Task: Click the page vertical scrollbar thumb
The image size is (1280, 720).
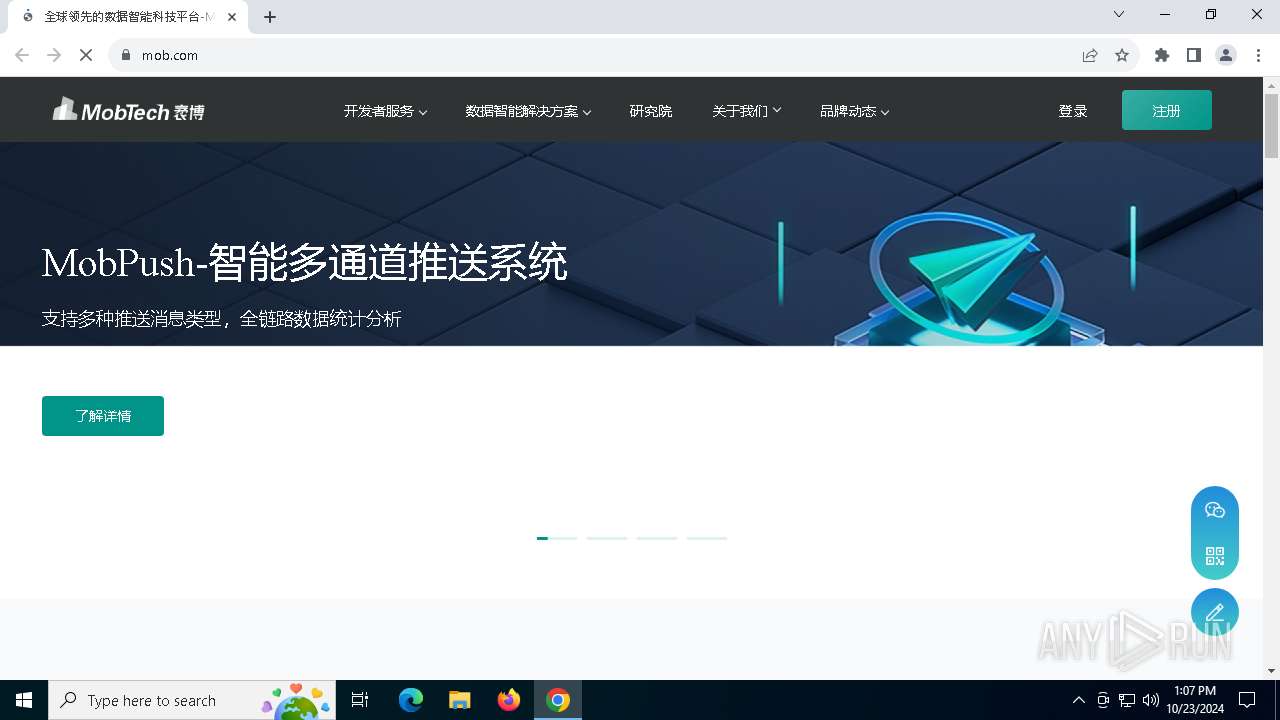Action: coord(1271,125)
